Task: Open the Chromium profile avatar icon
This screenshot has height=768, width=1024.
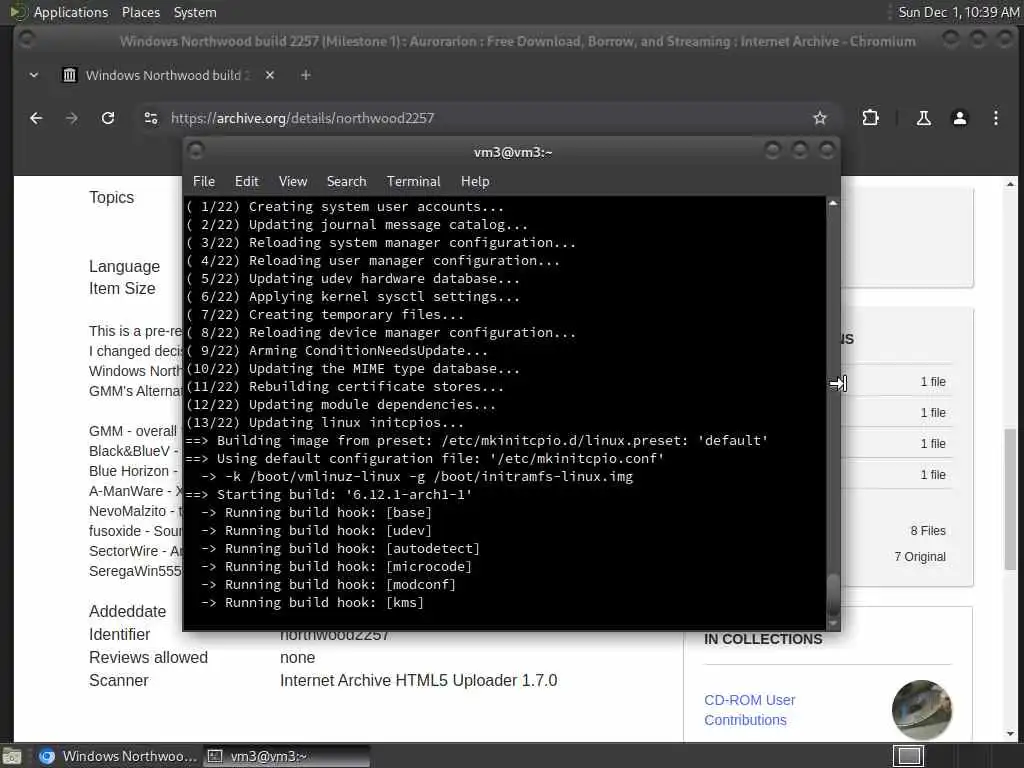Action: point(959,118)
